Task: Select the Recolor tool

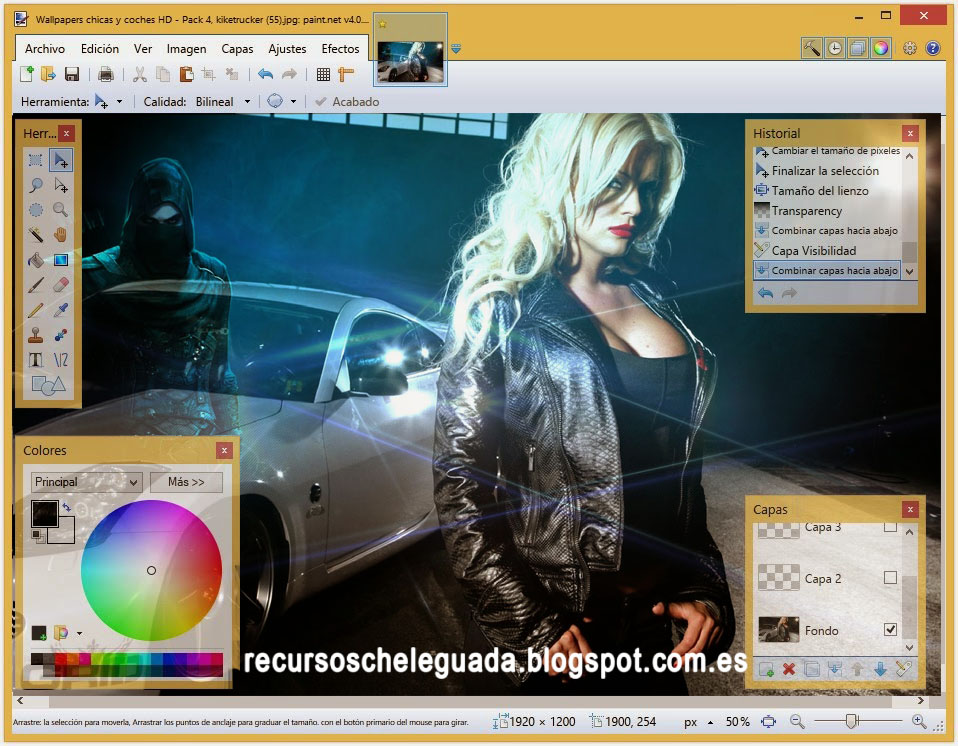Action: (x=60, y=335)
